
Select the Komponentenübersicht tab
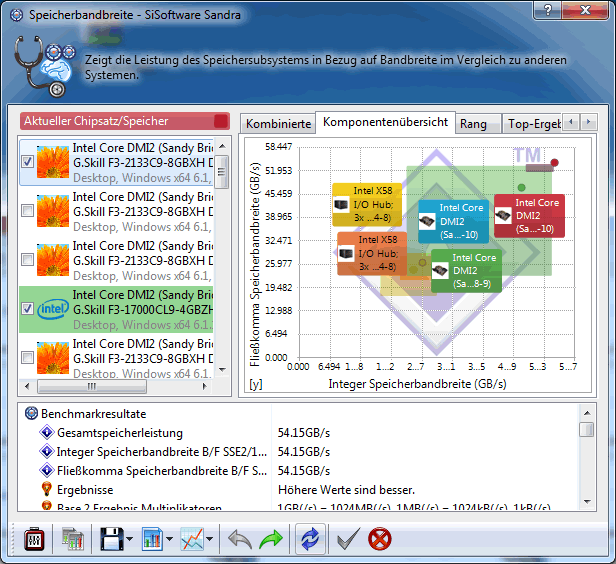385,122
